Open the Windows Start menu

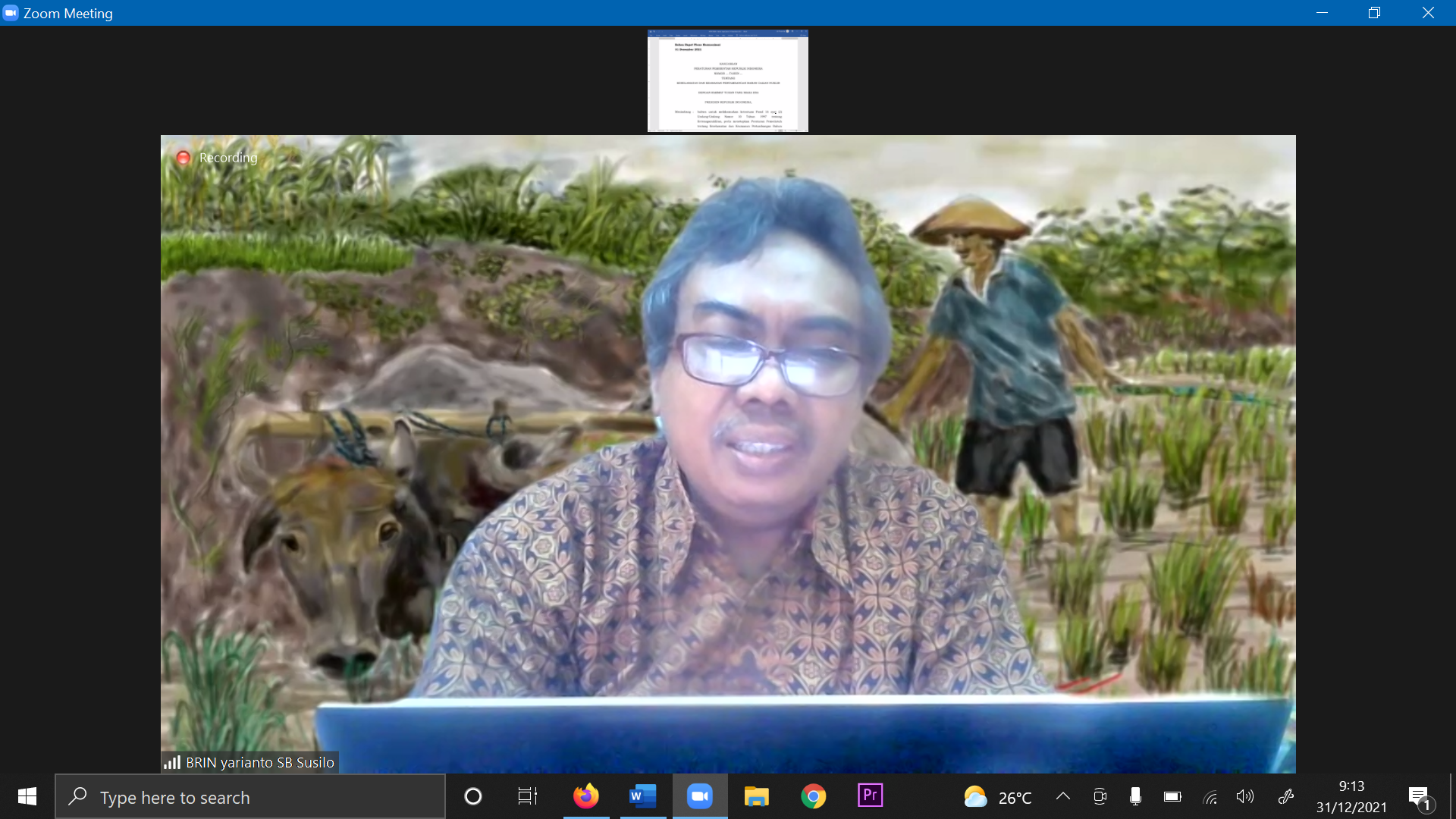click(27, 796)
